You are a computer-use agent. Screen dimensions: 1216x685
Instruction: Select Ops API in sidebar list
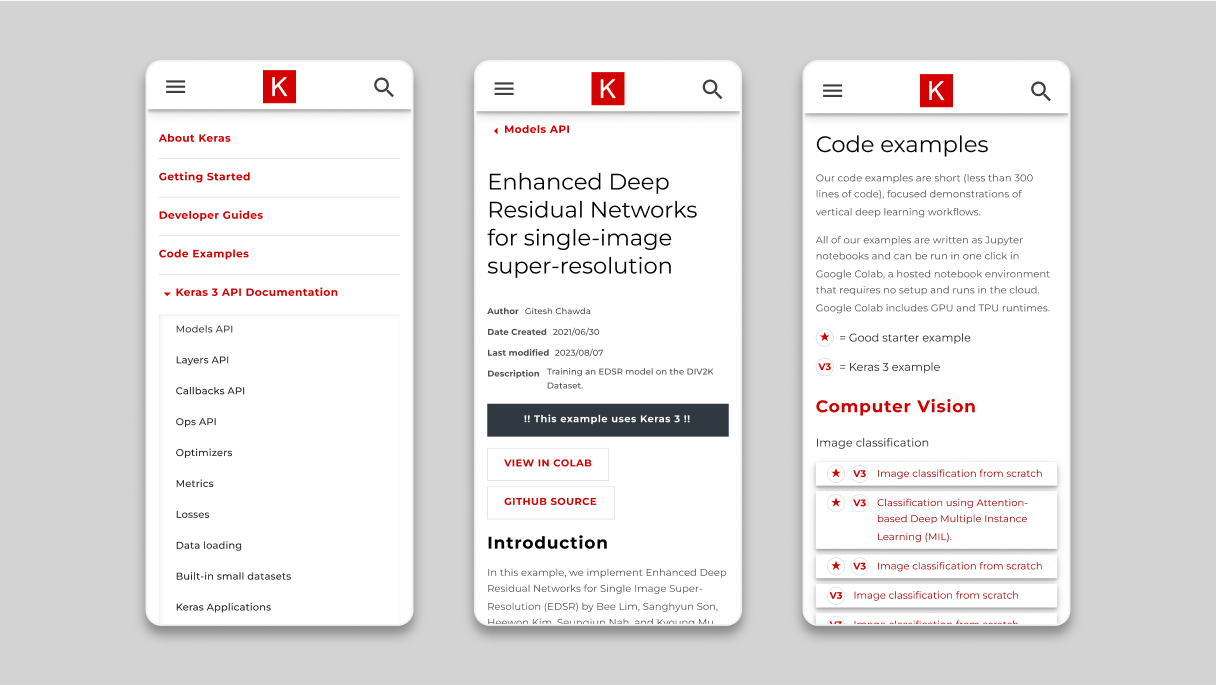(x=196, y=422)
